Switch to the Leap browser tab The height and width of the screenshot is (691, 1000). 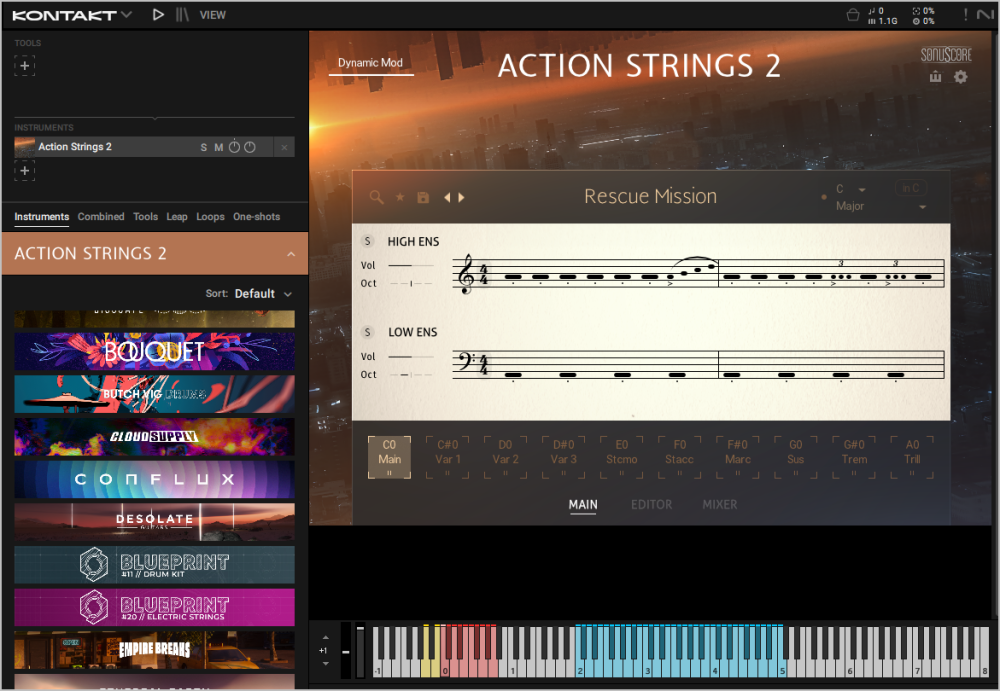pos(177,217)
